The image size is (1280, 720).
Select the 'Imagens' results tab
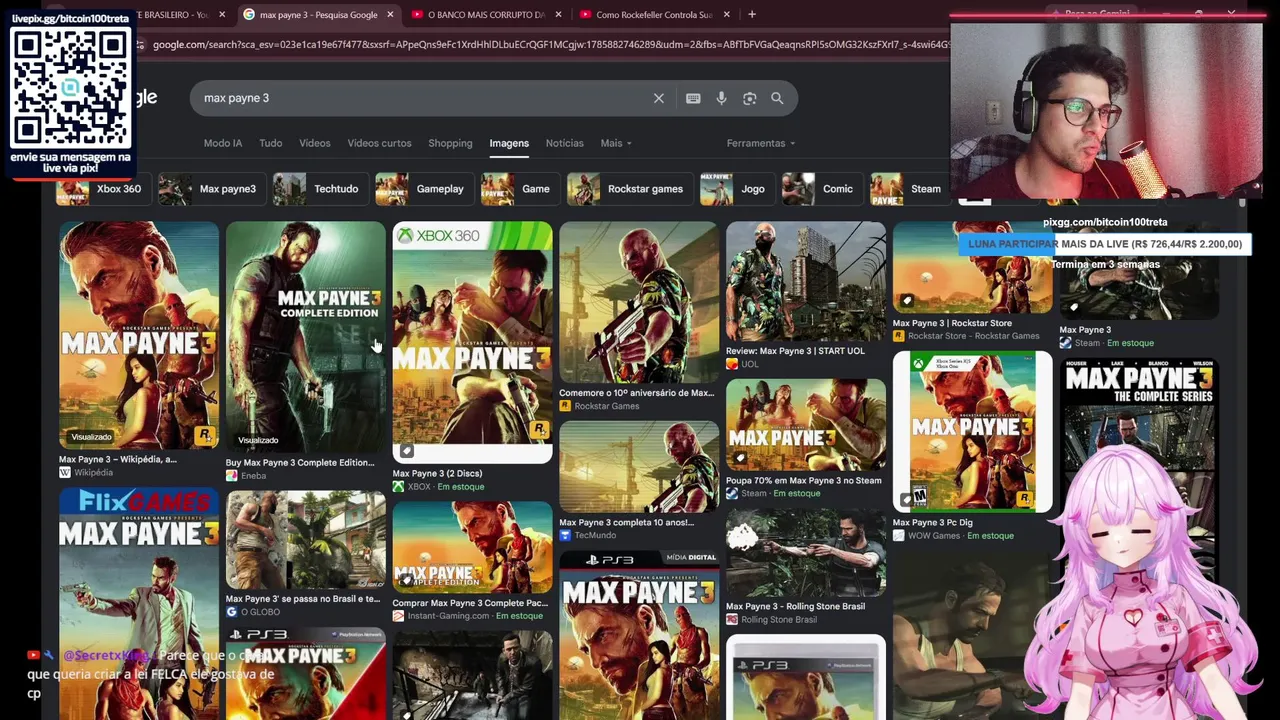click(x=509, y=143)
